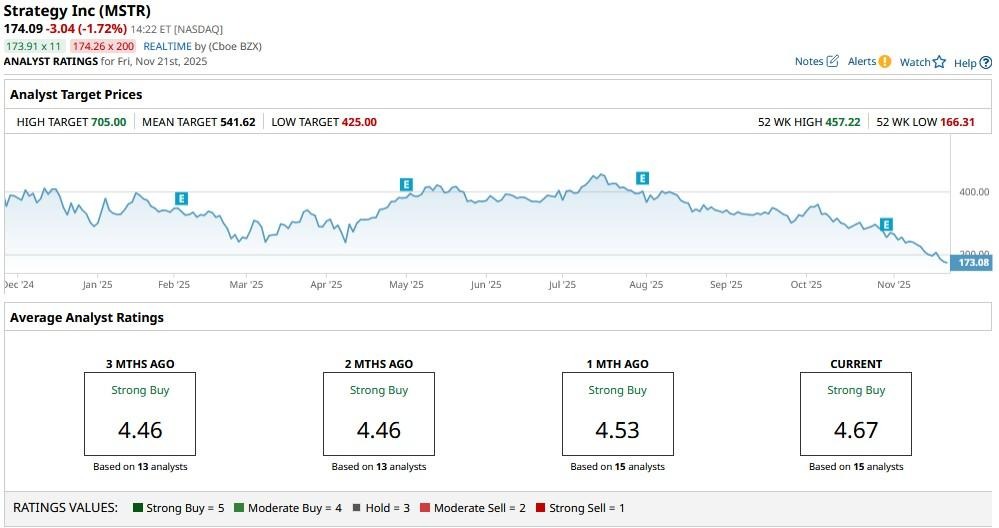Image resolution: width=999 pixels, height=528 pixels.
Task: Click the 173.08 current price label on chart
Action: [x=972, y=262]
